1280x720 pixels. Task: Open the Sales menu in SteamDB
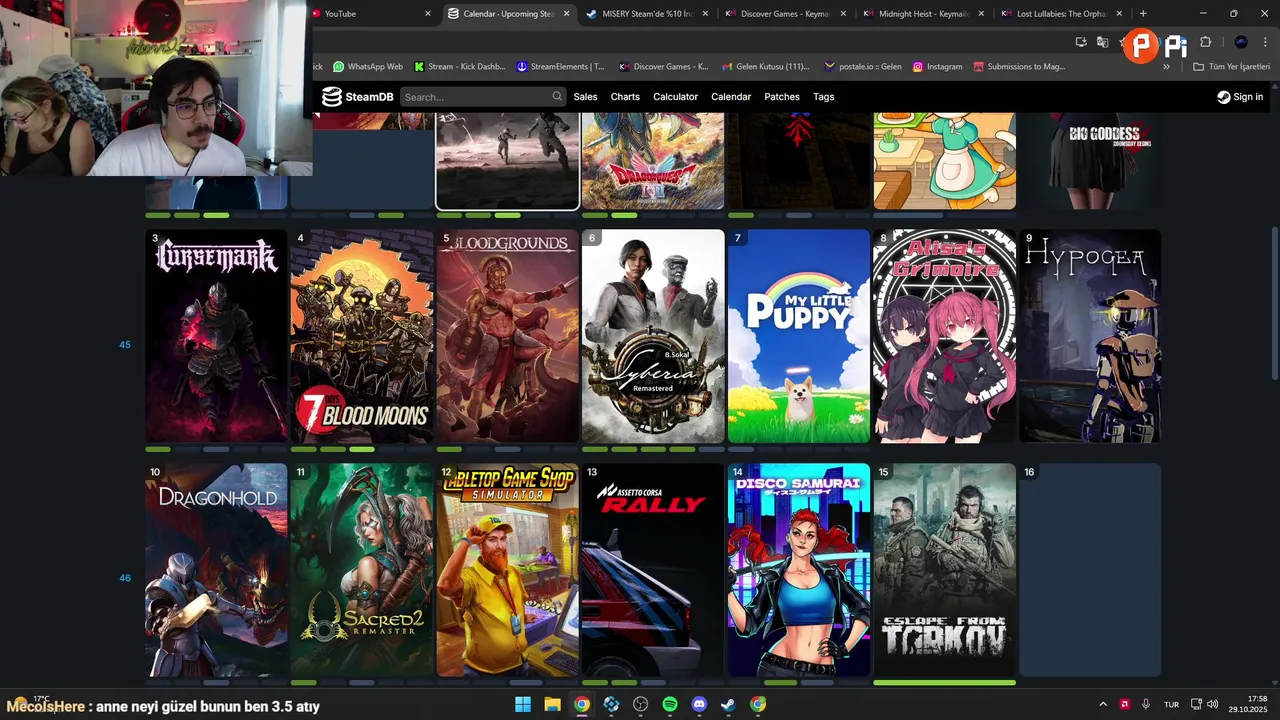pyautogui.click(x=585, y=97)
